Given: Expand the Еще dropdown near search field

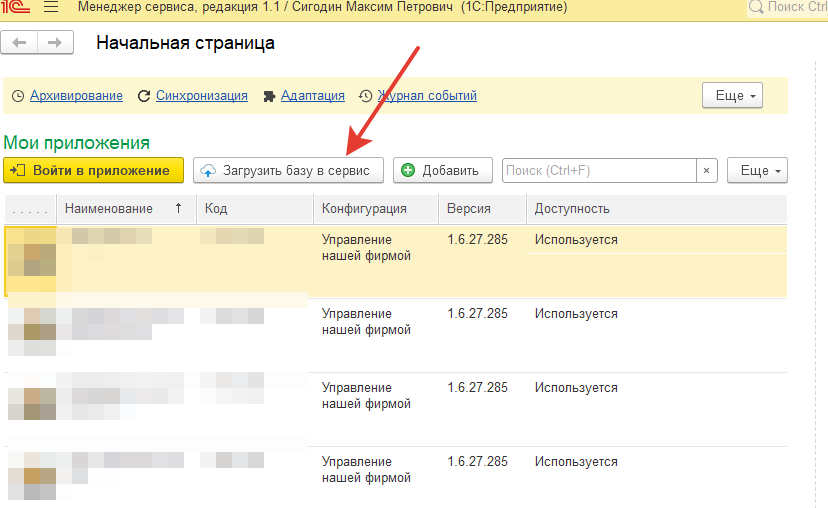Looking at the screenshot, I should pyautogui.click(x=757, y=170).
